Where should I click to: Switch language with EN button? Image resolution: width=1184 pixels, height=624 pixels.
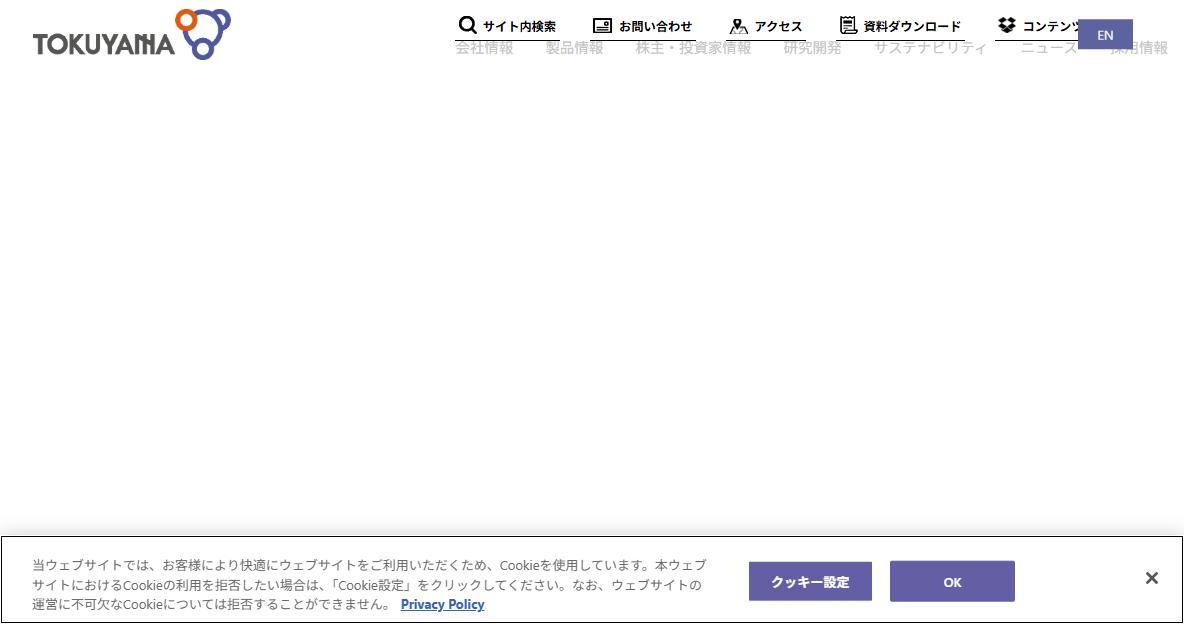1105,35
